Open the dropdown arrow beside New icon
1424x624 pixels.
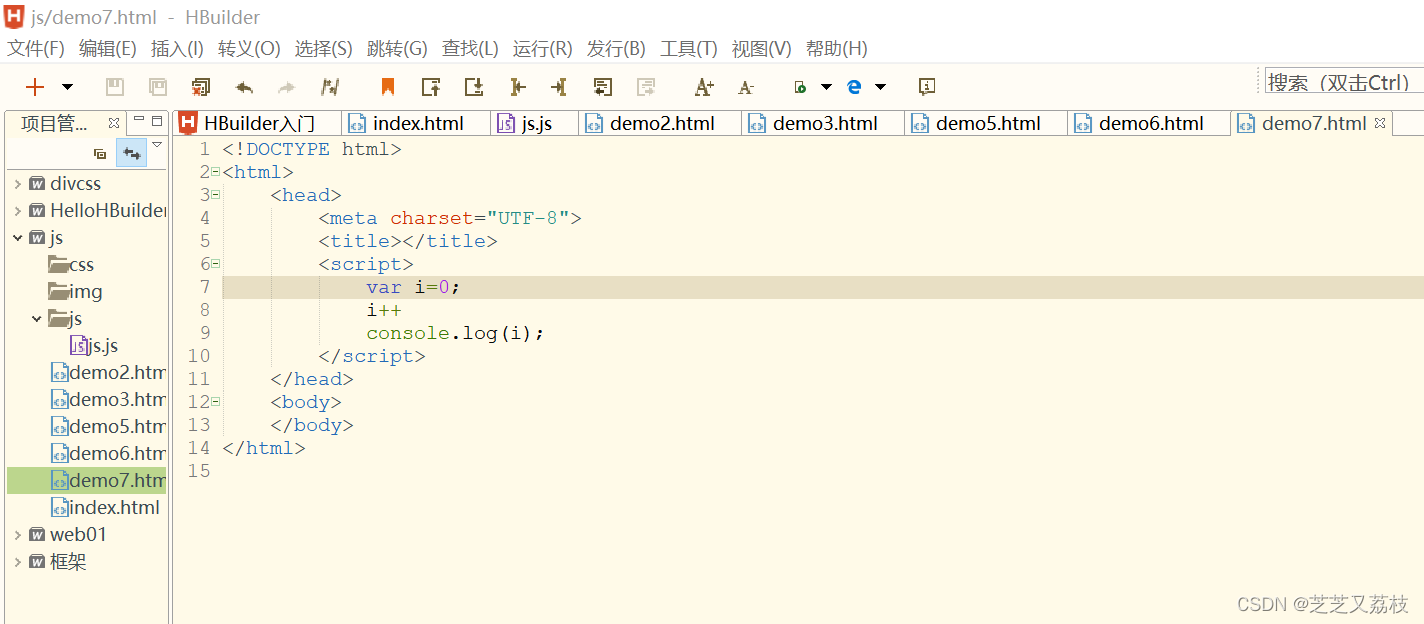click(67, 87)
